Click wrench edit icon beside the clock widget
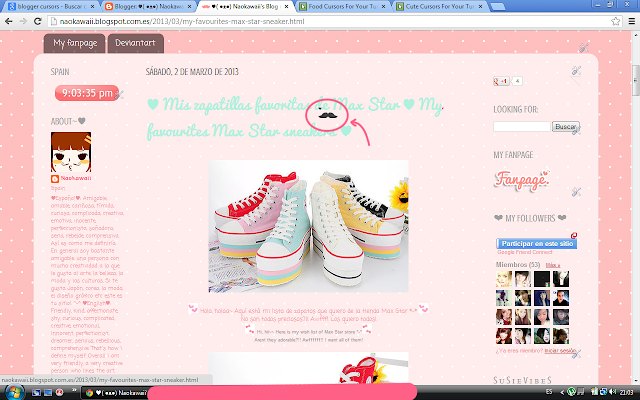 pyautogui.click(x=119, y=95)
